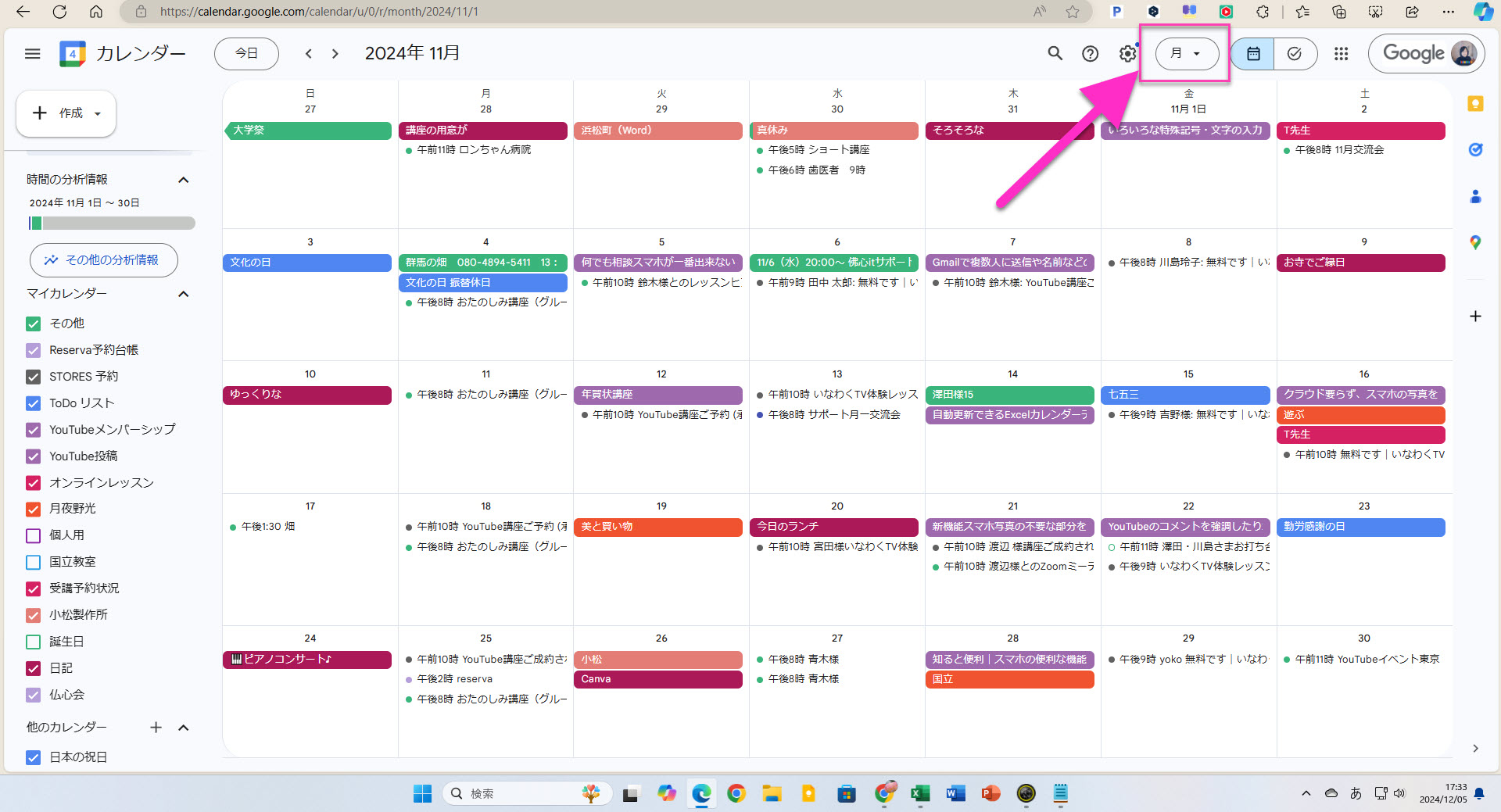1501x812 pixels.
Task: Open Google Maps side panel icon
Action: pyautogui.click(x=1475, y=243)
